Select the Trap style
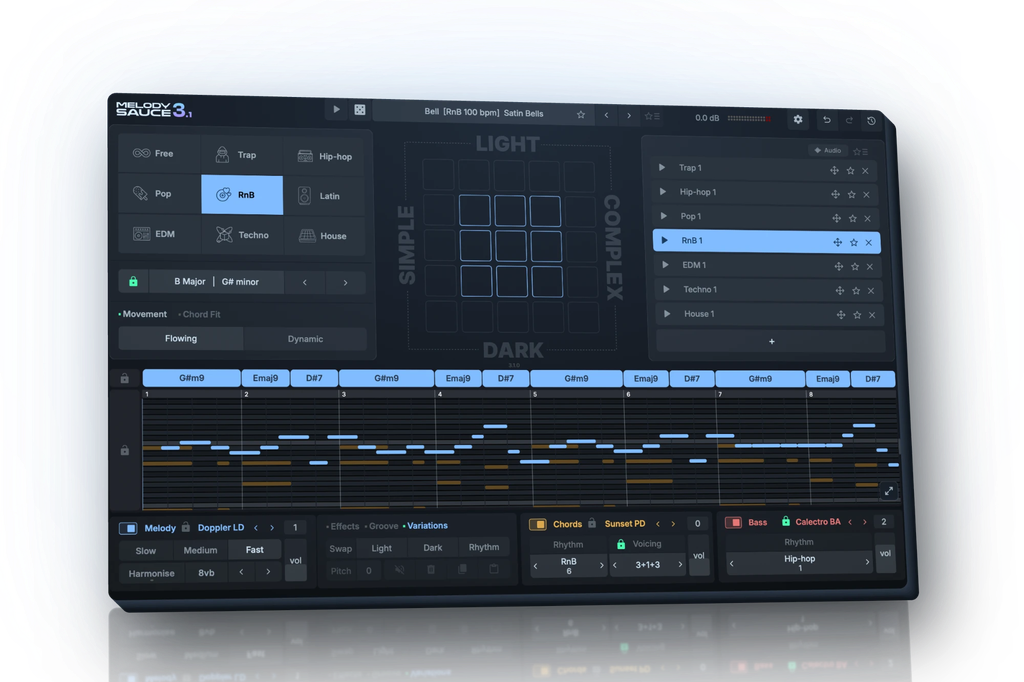Viewport: 1024px width, 682px height. point(242,155)
